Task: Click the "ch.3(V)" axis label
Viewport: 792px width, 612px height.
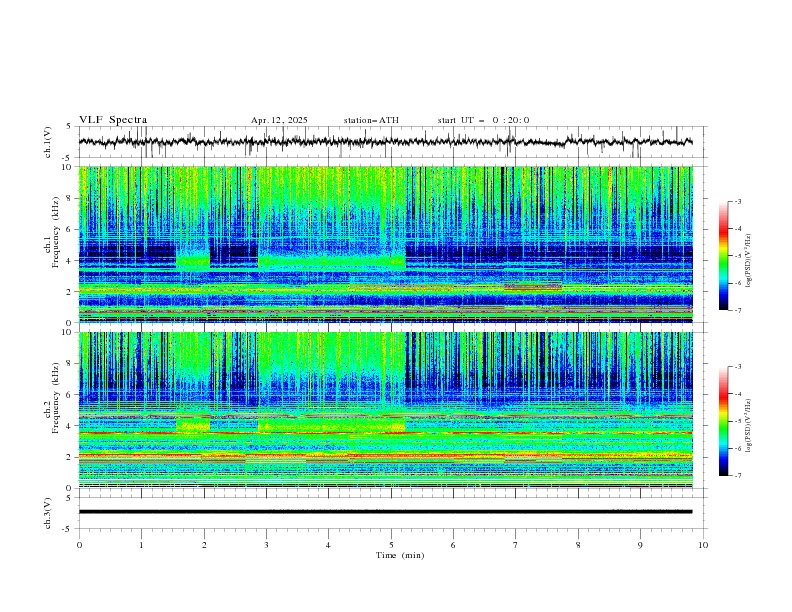Action: [48, 513]
